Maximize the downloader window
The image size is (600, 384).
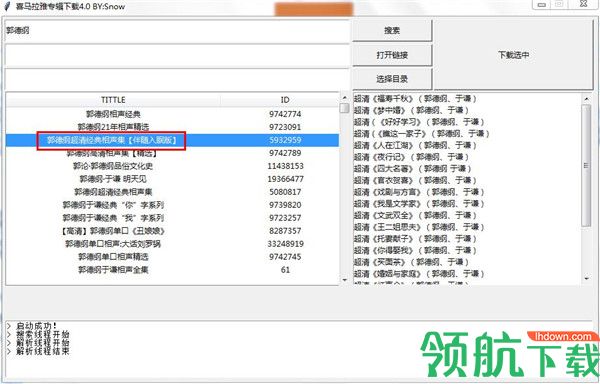[x=559, y=4]
